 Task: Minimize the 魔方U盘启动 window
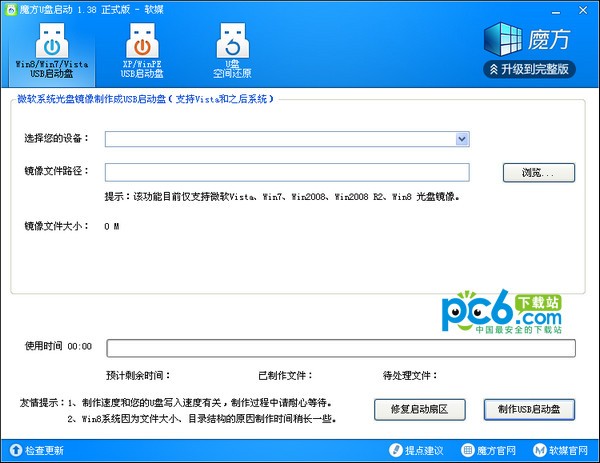[x=556, y=12]
